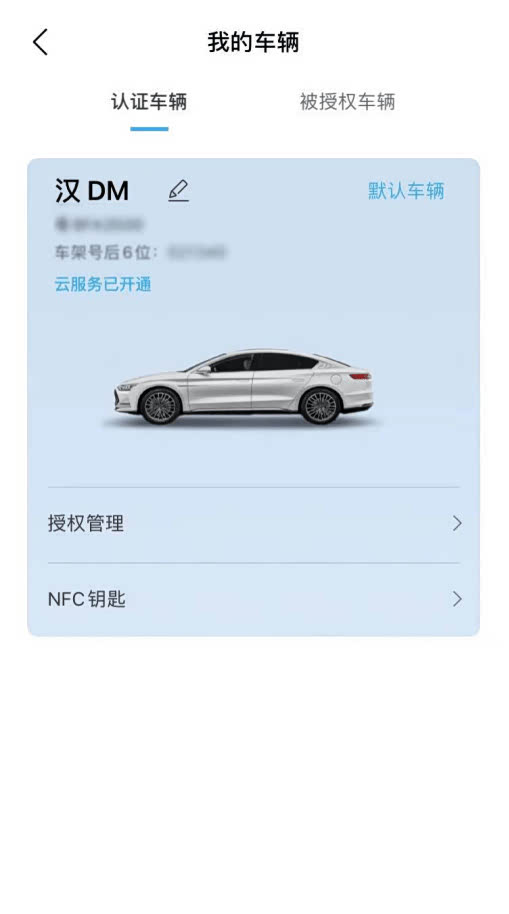Tap the car's rear wheel

[320, 406]
